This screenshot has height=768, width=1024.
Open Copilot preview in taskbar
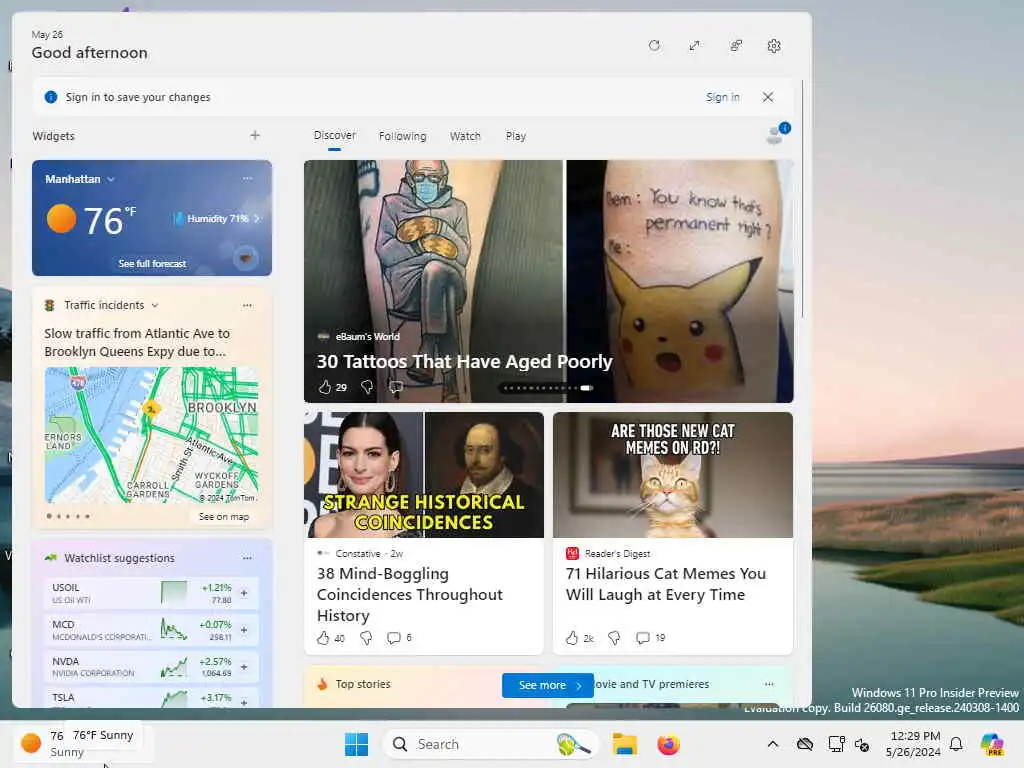click(x=992, y=744)
